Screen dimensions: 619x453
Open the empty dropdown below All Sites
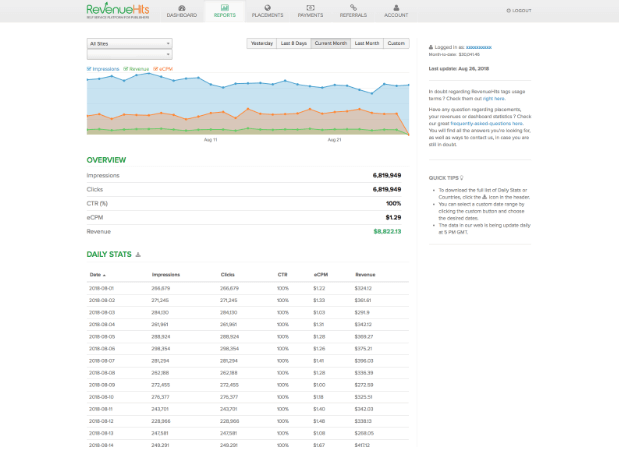point(129,55)
